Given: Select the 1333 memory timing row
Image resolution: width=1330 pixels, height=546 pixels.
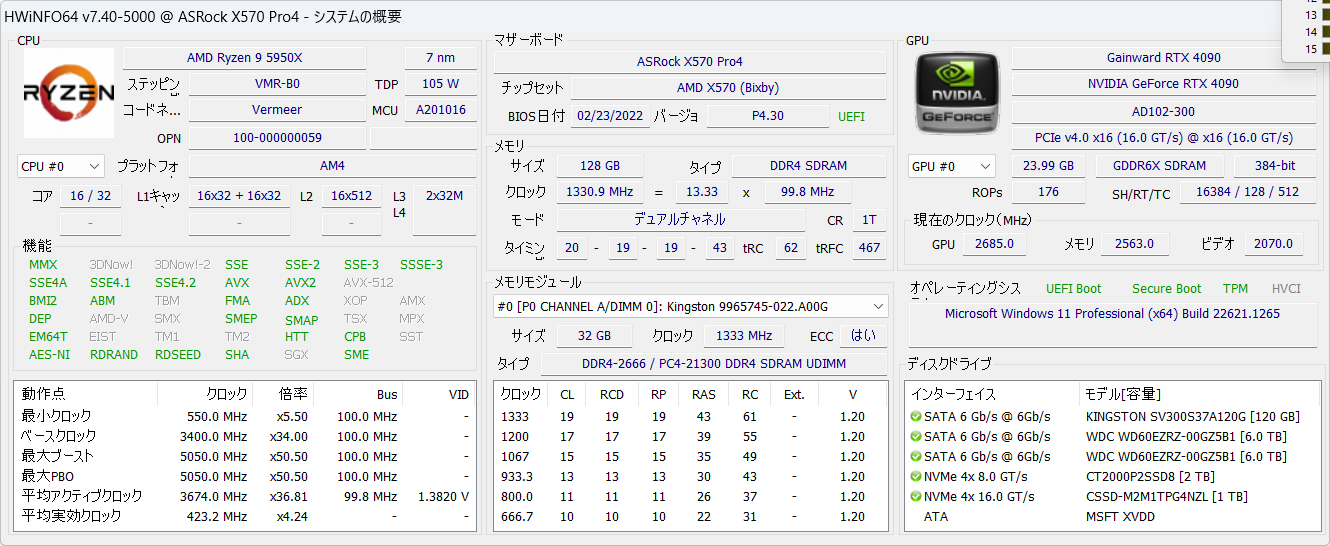Looking at the screenshot, I should 690,417.
